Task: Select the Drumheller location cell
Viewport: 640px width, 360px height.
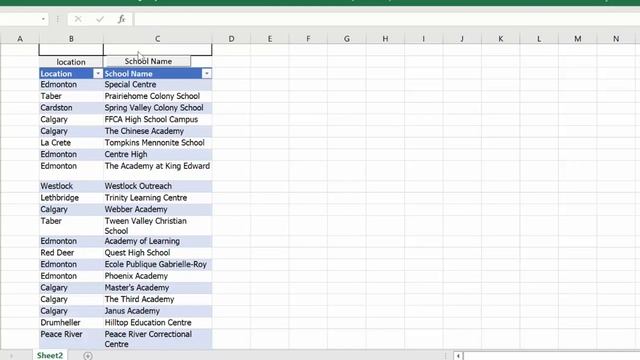Action: [x=71, y=322]
